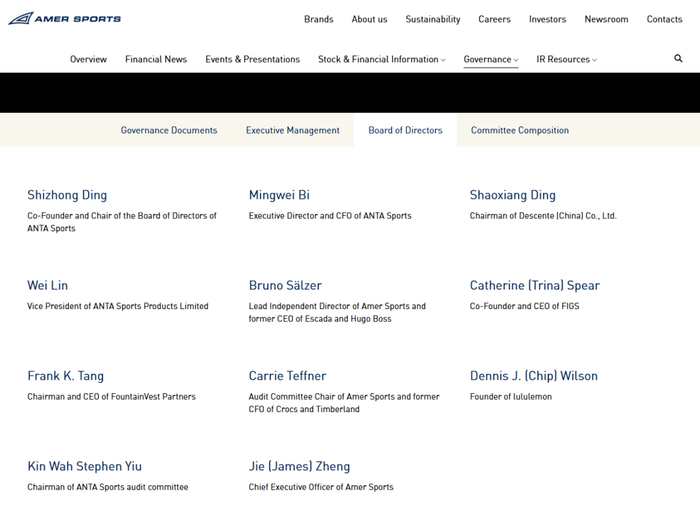Open Kin Wah Stephen Yiu's profile

tap(84, 466)
